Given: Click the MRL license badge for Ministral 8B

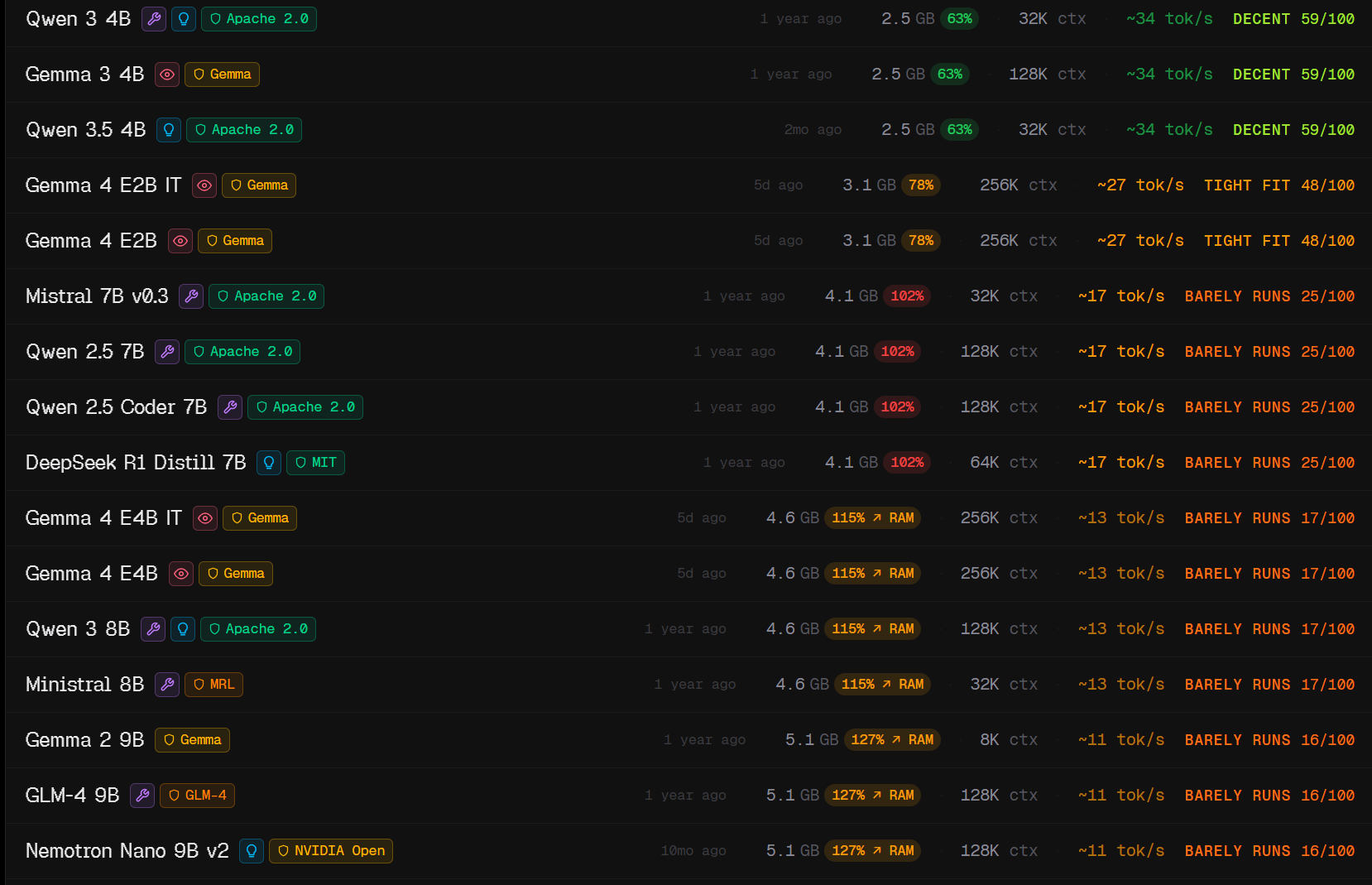Looking at the screenshot, I should click(x=213, y=685).
